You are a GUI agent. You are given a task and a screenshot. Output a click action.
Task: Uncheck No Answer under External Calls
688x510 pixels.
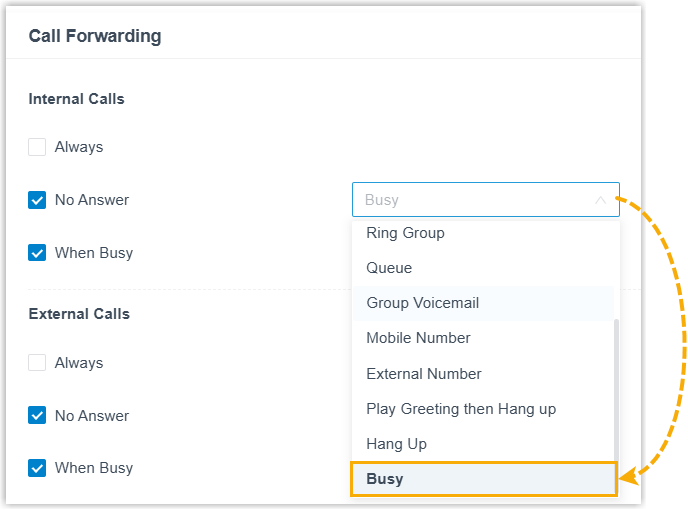click(x=38, y=416)
